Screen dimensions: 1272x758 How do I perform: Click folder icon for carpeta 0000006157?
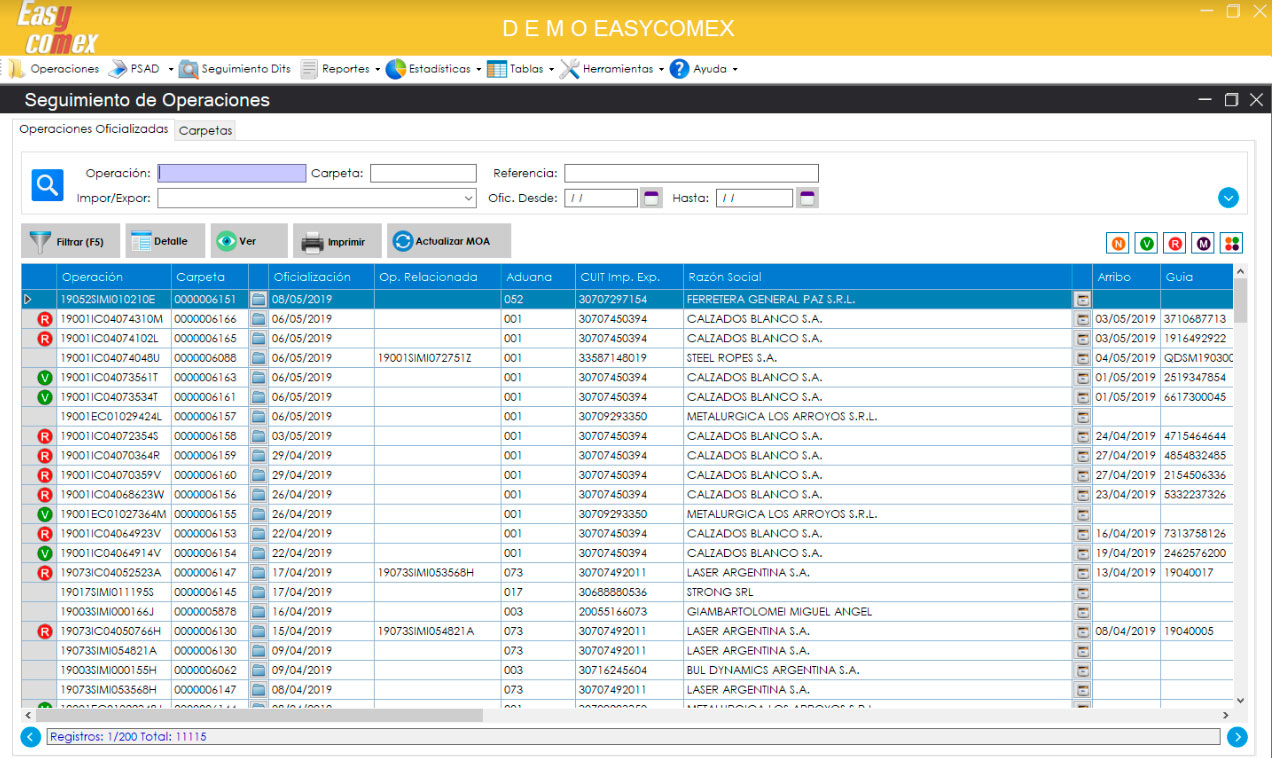point(258,416)
